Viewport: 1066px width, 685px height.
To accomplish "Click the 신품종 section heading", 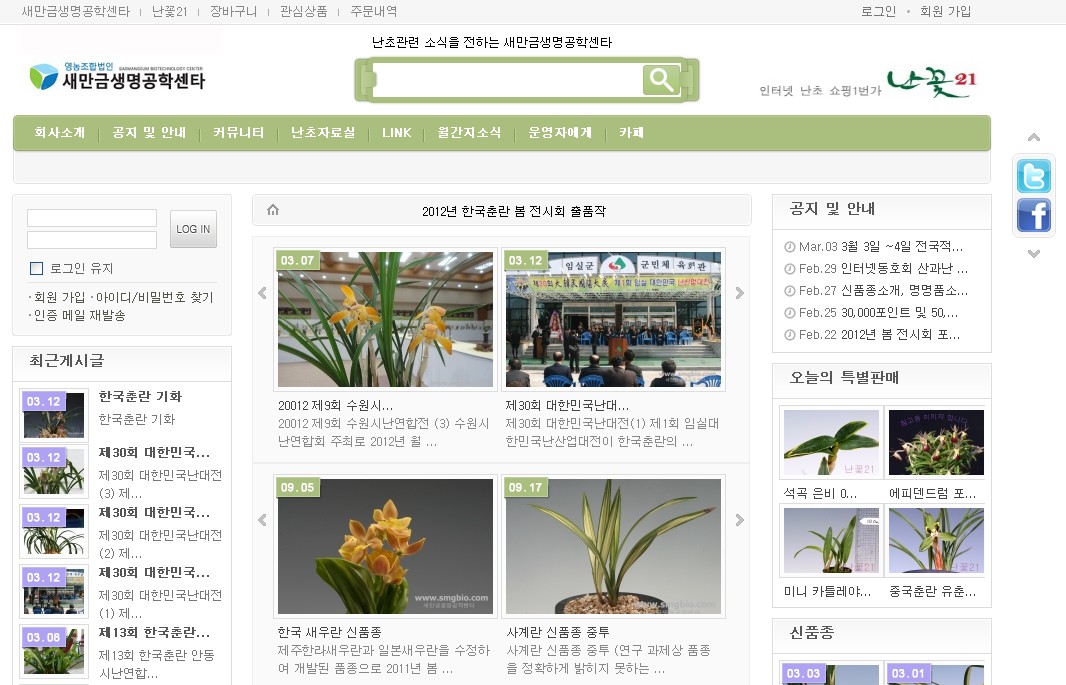I will 812,633.
